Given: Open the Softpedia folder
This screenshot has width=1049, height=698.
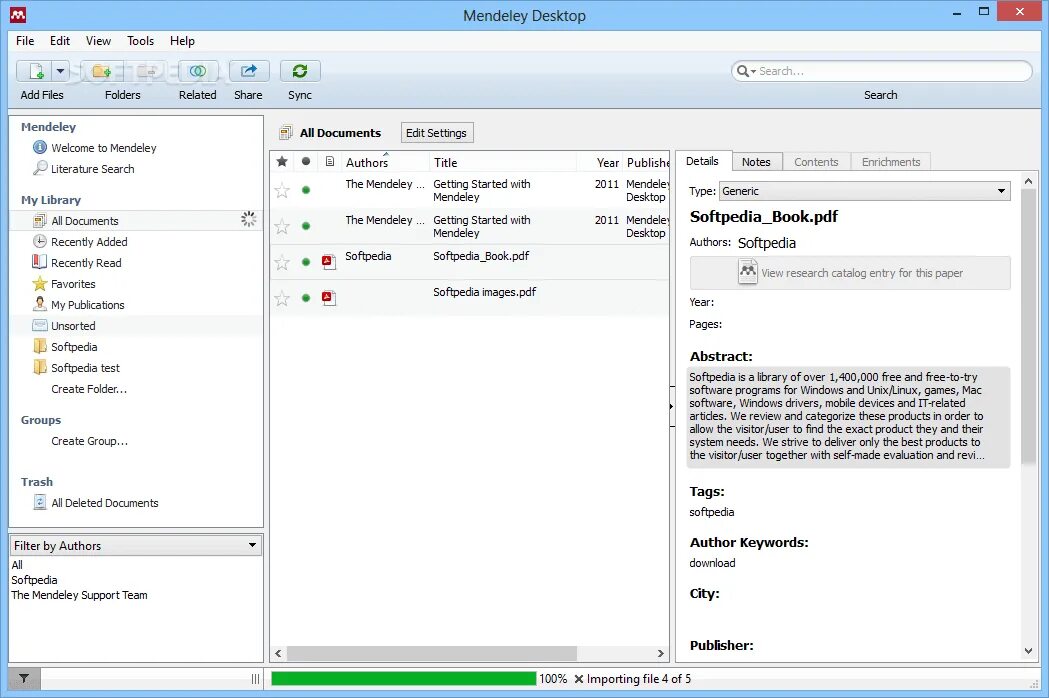Looking at the screenshot, I should point(74,347).
